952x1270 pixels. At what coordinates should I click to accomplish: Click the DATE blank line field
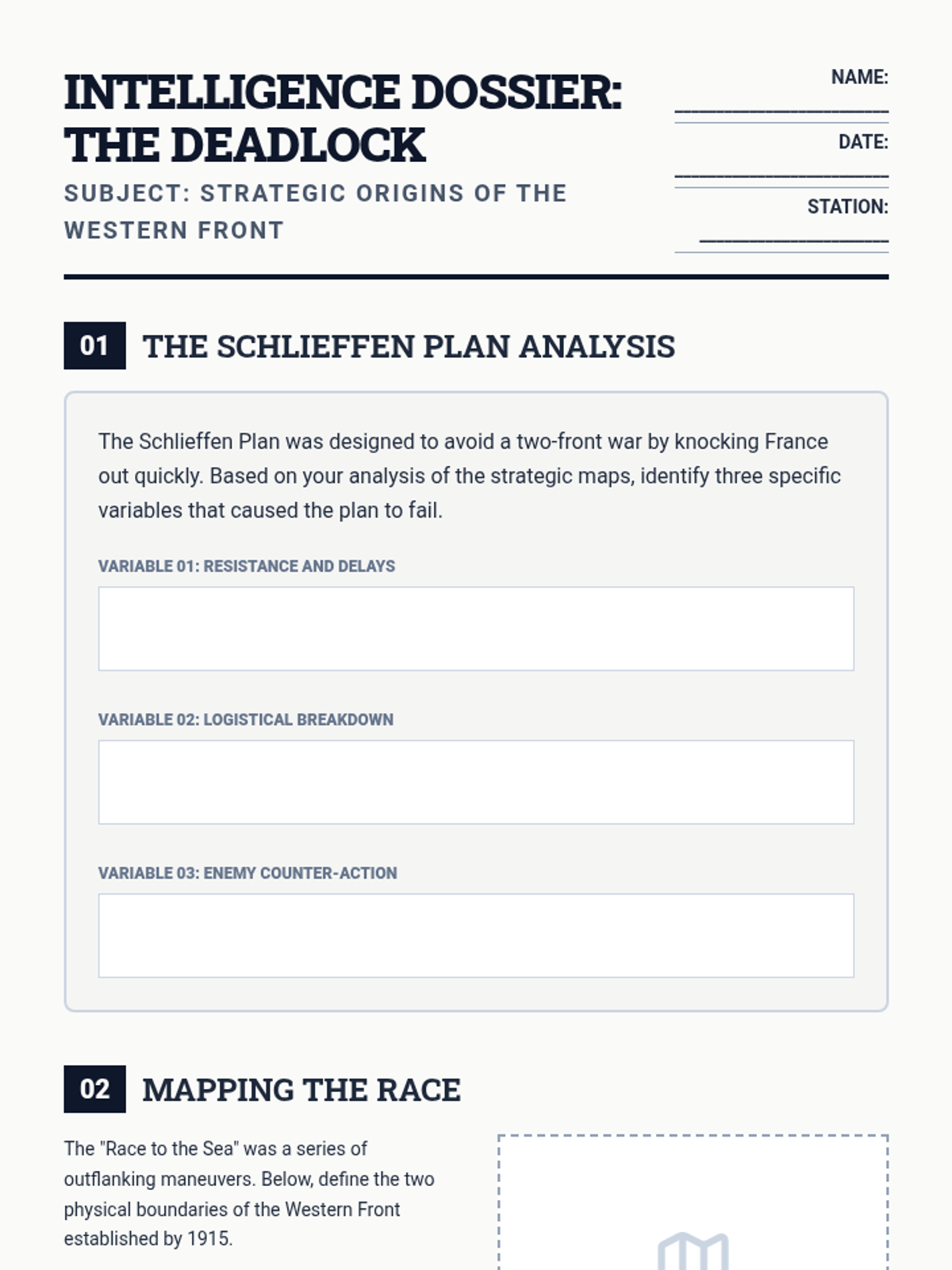pos(781,174)
